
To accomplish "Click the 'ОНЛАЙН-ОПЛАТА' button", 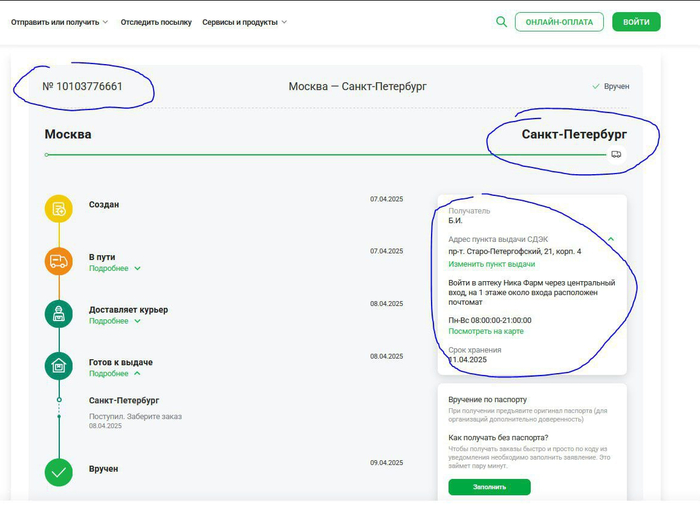I will [x=559, y=22].
